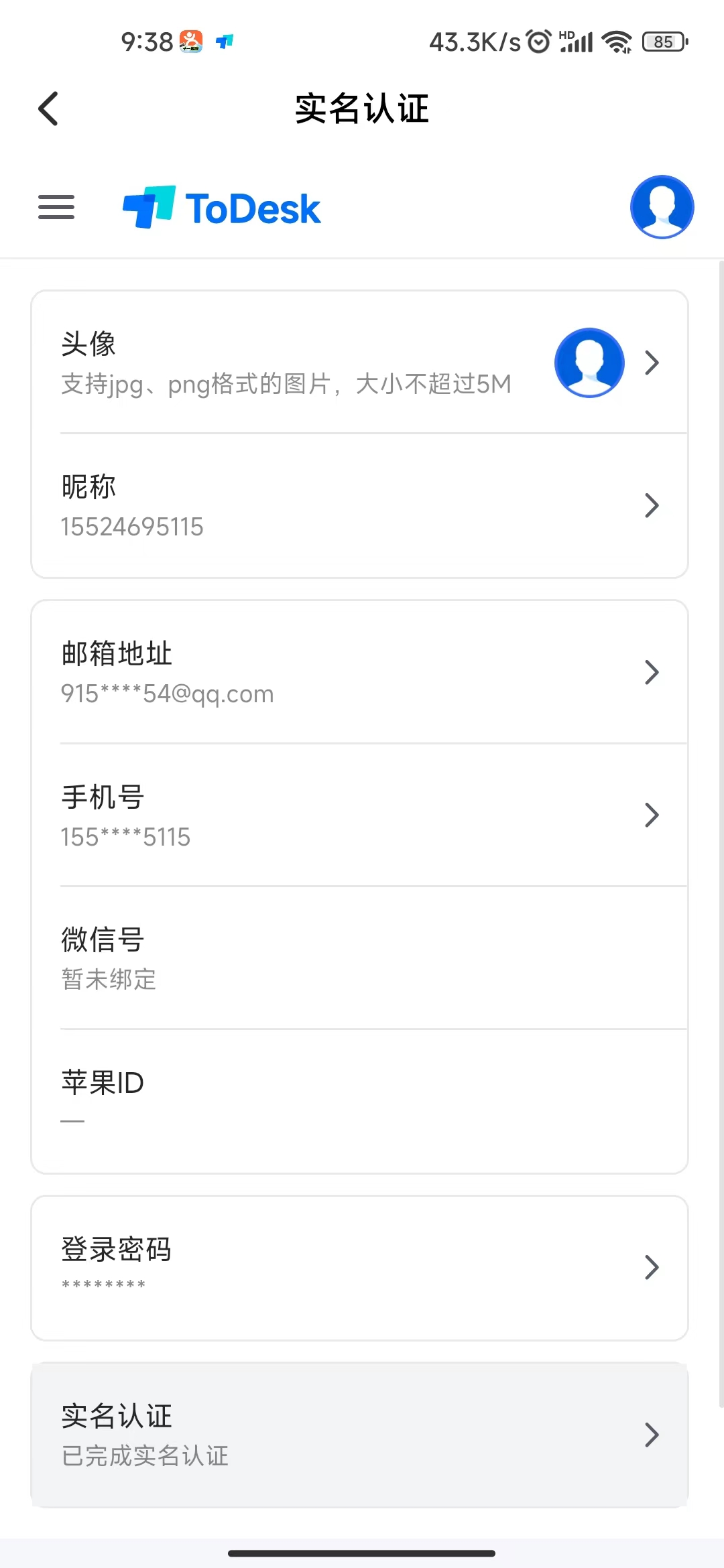The height and width of the screenshot is (1568, 724).
Task: Tap the email 915****54@qq.com
Action: [167, 694]
